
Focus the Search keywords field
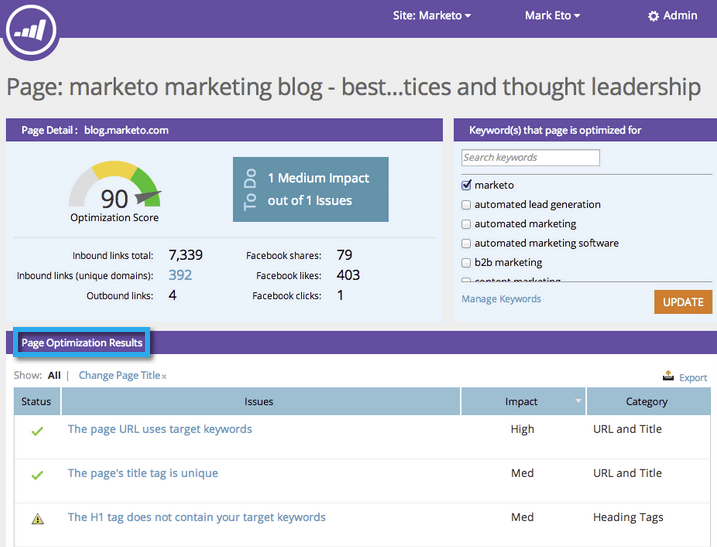530,158
